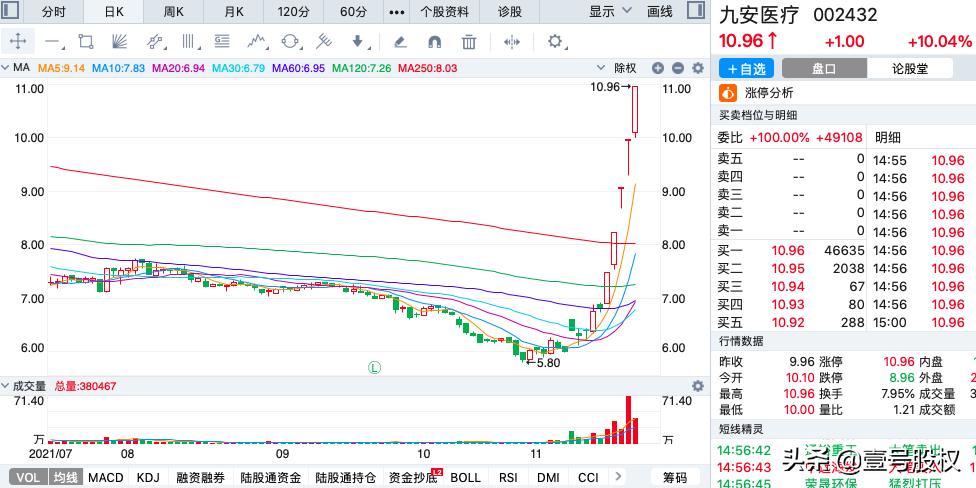
Task: Select the text annotation tool
Action: pos(222,42)
